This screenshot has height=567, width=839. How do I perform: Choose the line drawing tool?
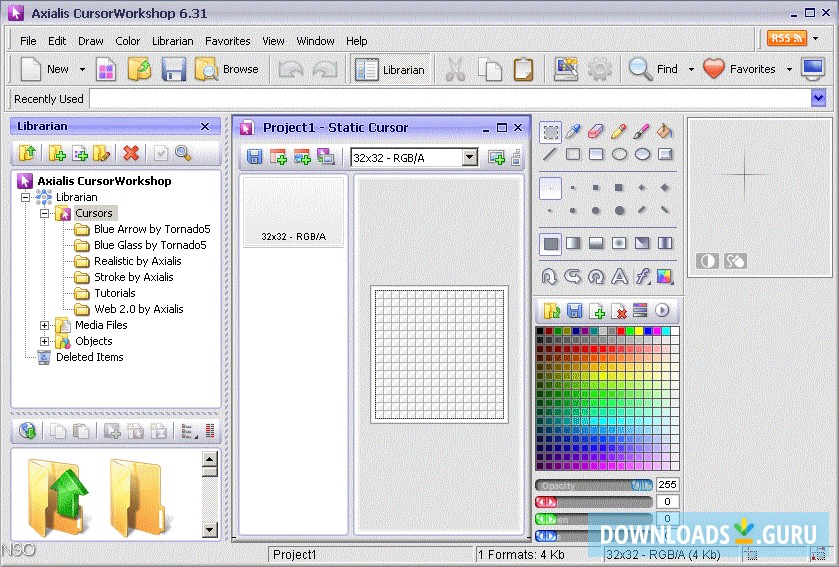(x=550, y=155)
